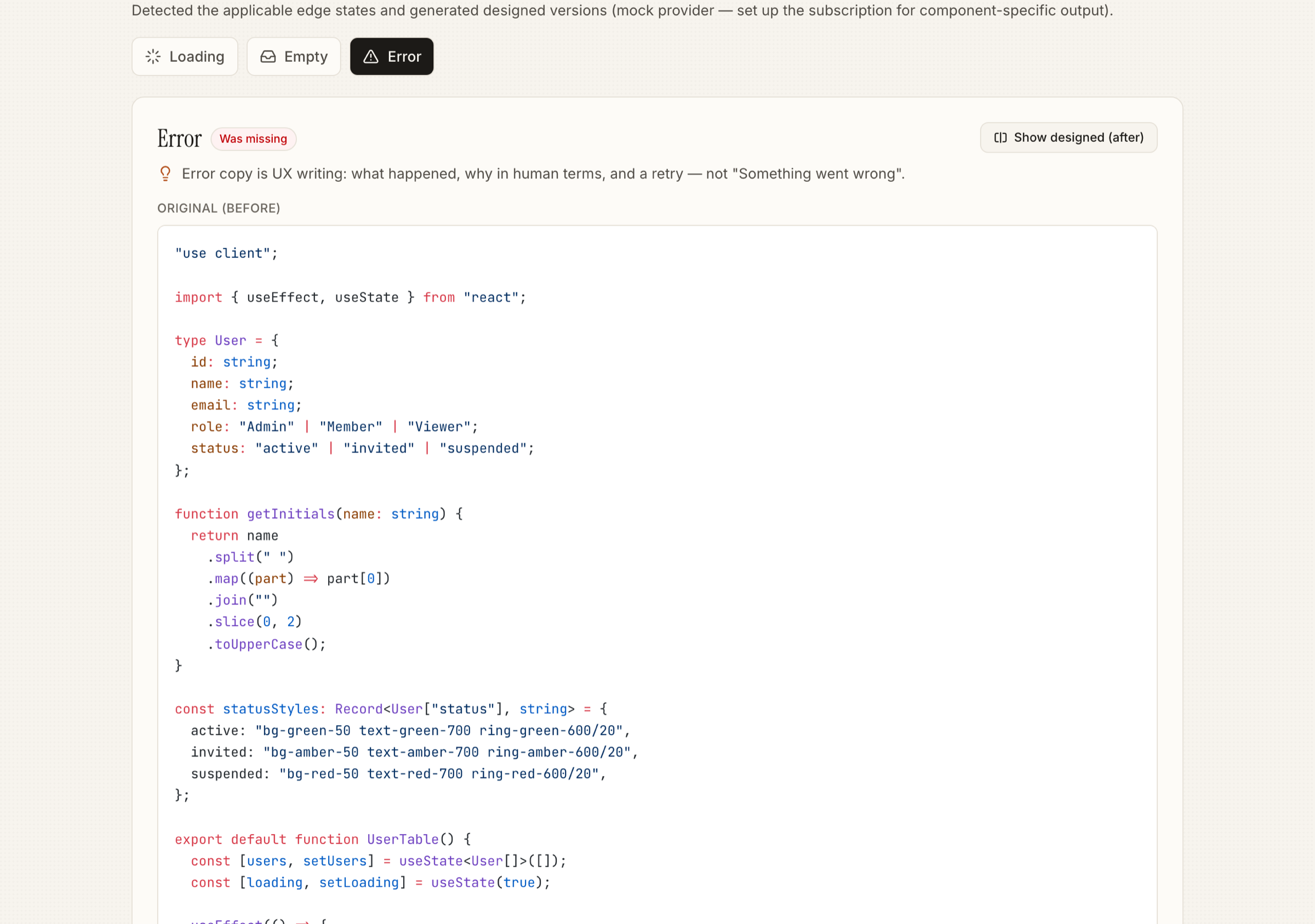
Task: Click the .map((part) => part[0]) line
Action: tap(299, 579)
